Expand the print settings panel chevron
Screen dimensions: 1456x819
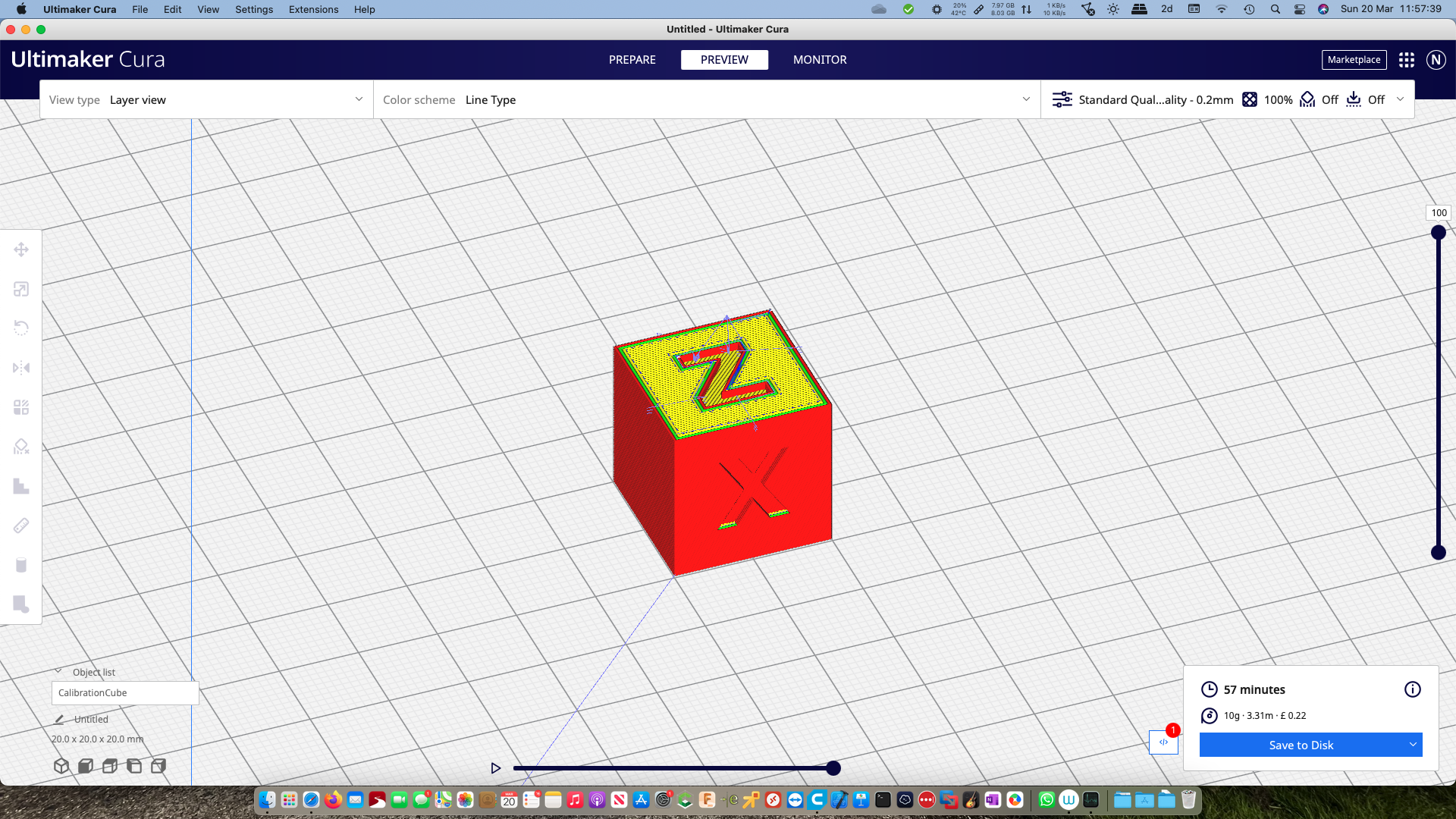1401,99
